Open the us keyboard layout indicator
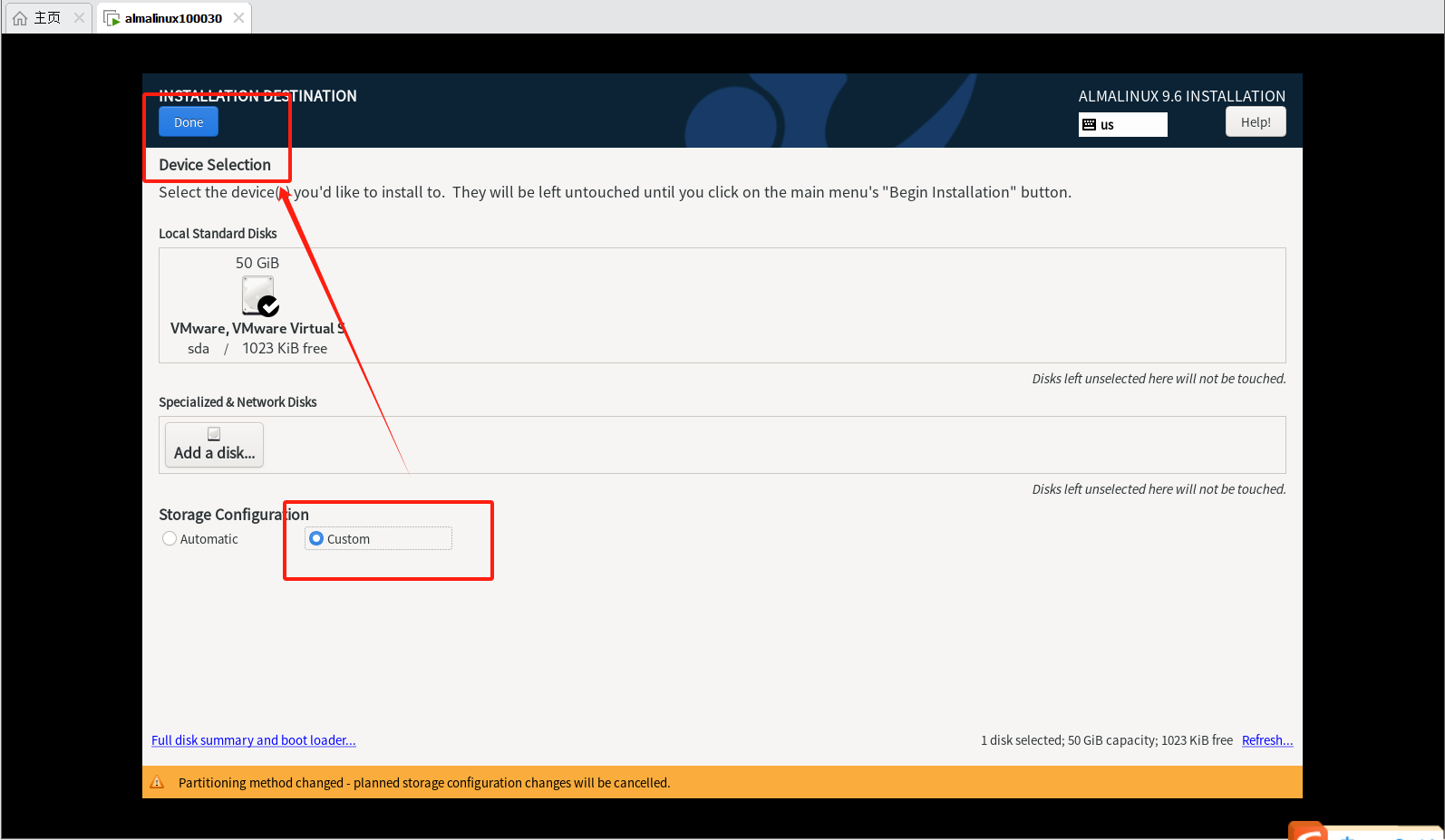 click(1122, 125)
